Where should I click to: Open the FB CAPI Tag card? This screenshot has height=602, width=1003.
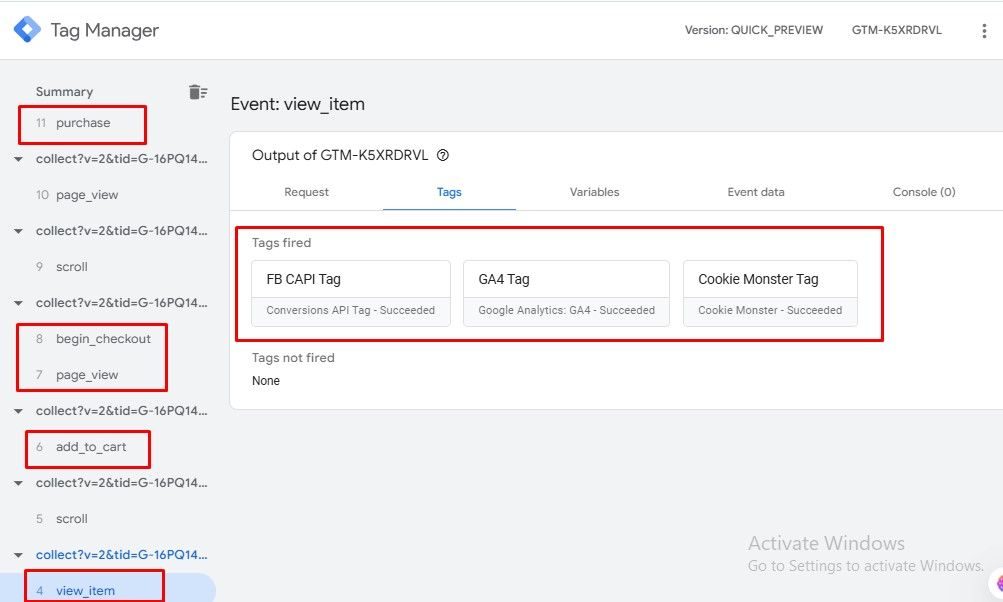pyautogui.click(x=351, y=293)
